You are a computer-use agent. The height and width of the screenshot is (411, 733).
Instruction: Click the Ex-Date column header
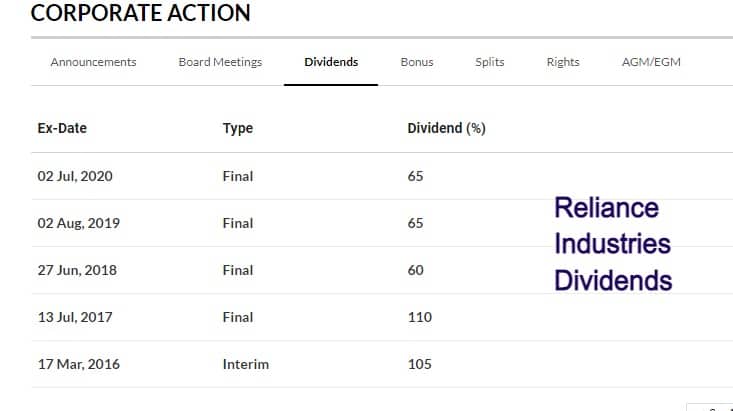point(62,128)
